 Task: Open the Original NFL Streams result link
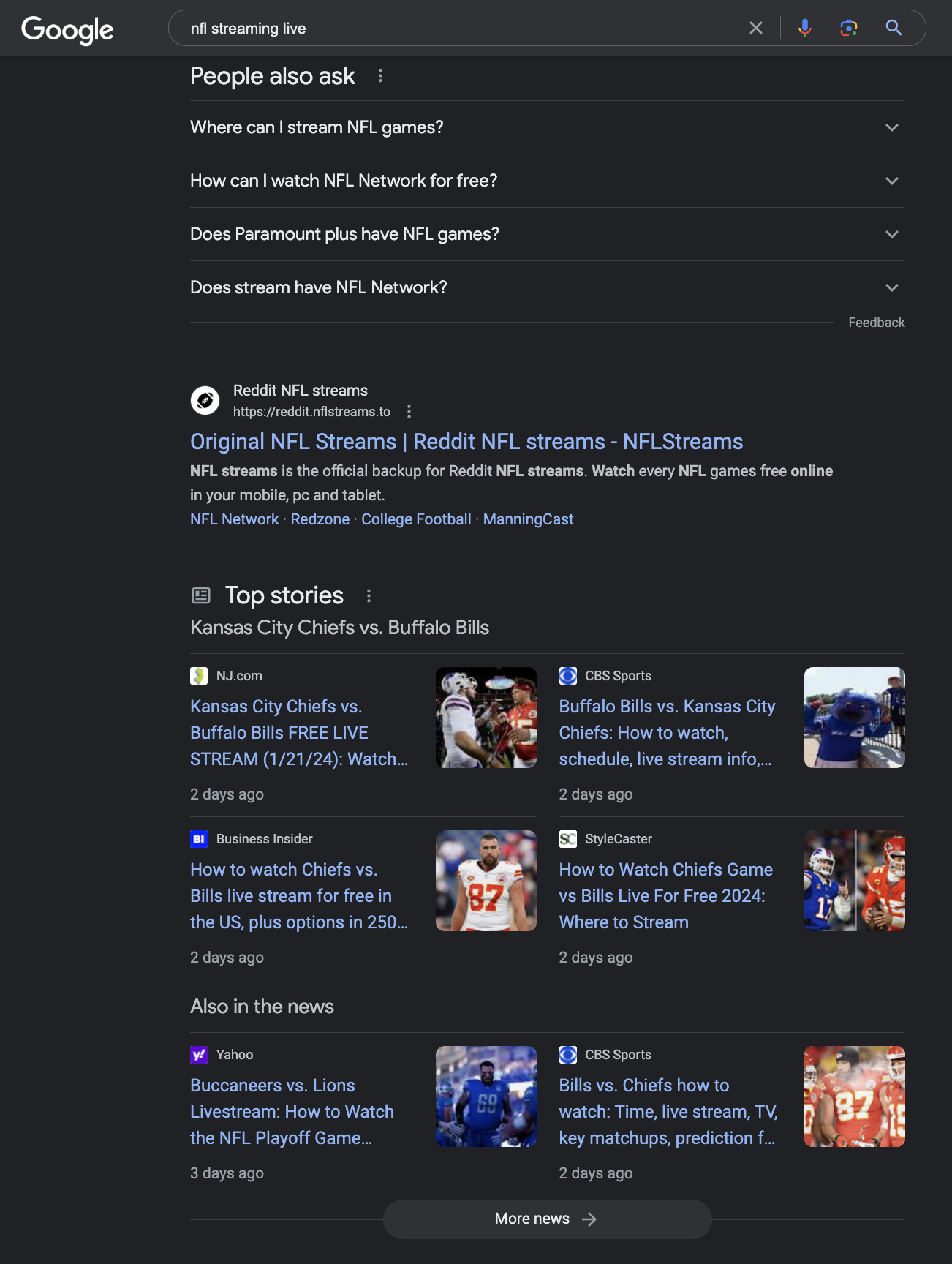click(x=466, y=442)
